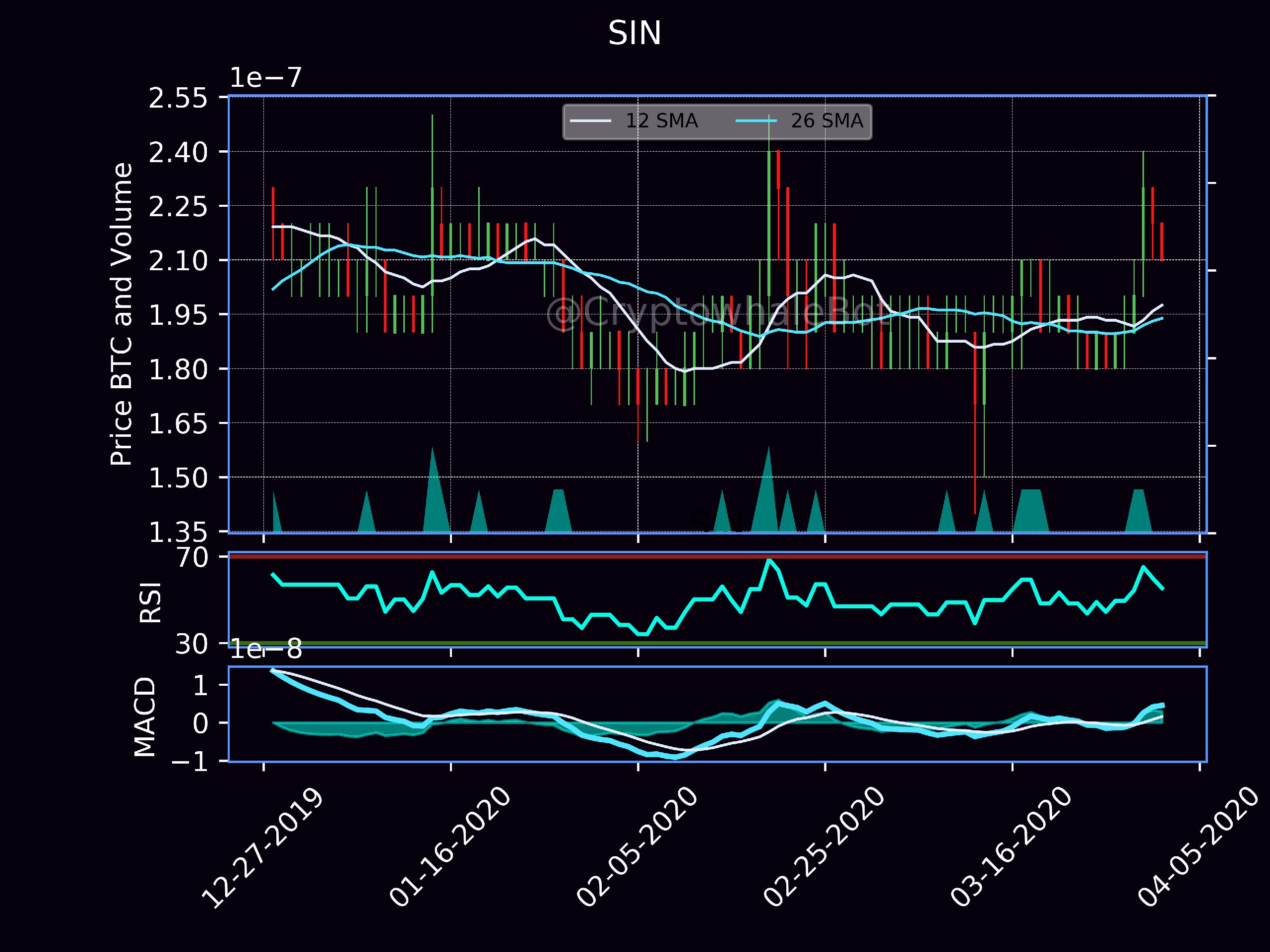
Task: Click the 2.55 price tick label
Action: [x=178, y=98]
